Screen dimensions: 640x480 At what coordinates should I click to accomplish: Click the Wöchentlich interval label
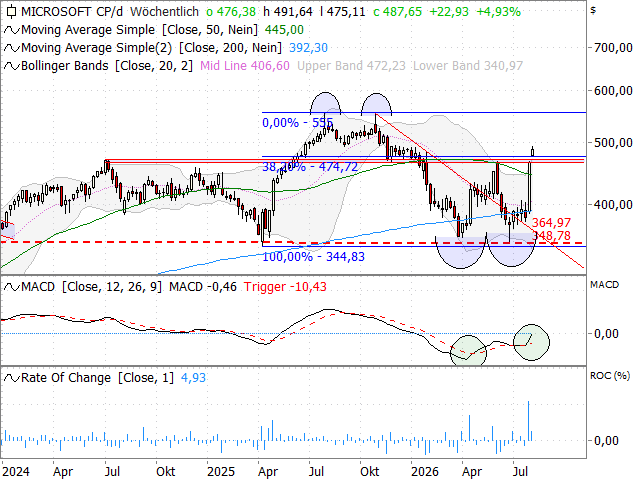[x=164, y=11]
